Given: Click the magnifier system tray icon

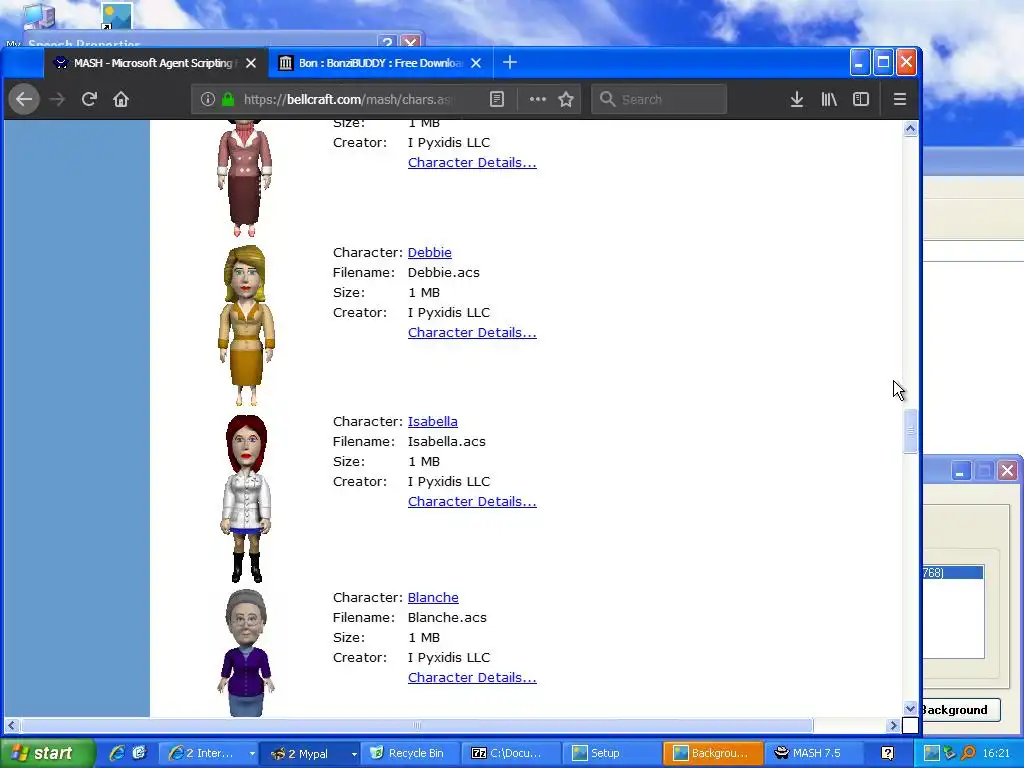Looking at the screenshot, I should tap(967, 753).
